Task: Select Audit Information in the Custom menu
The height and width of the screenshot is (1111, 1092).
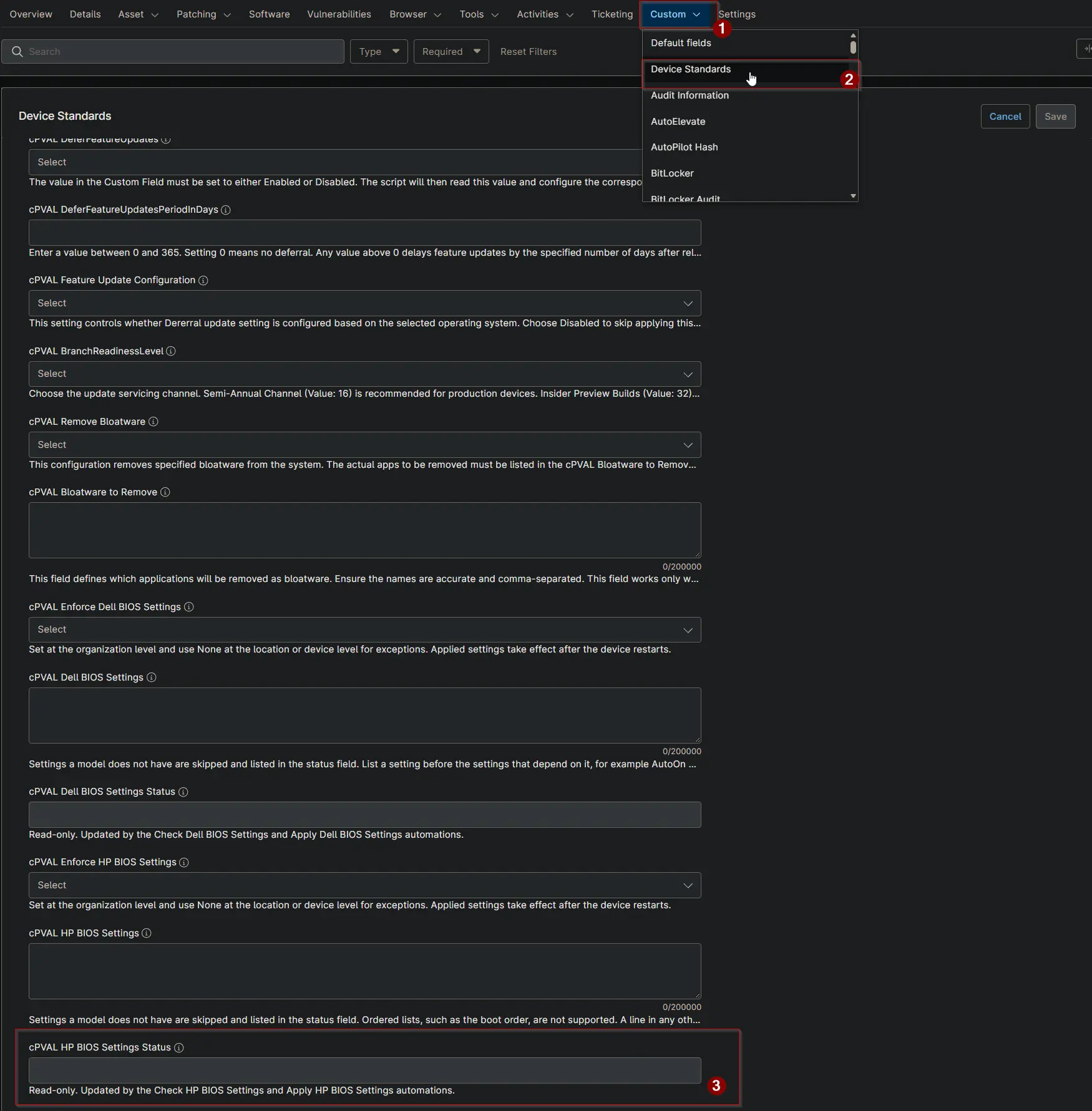Action: coord(746,95)
